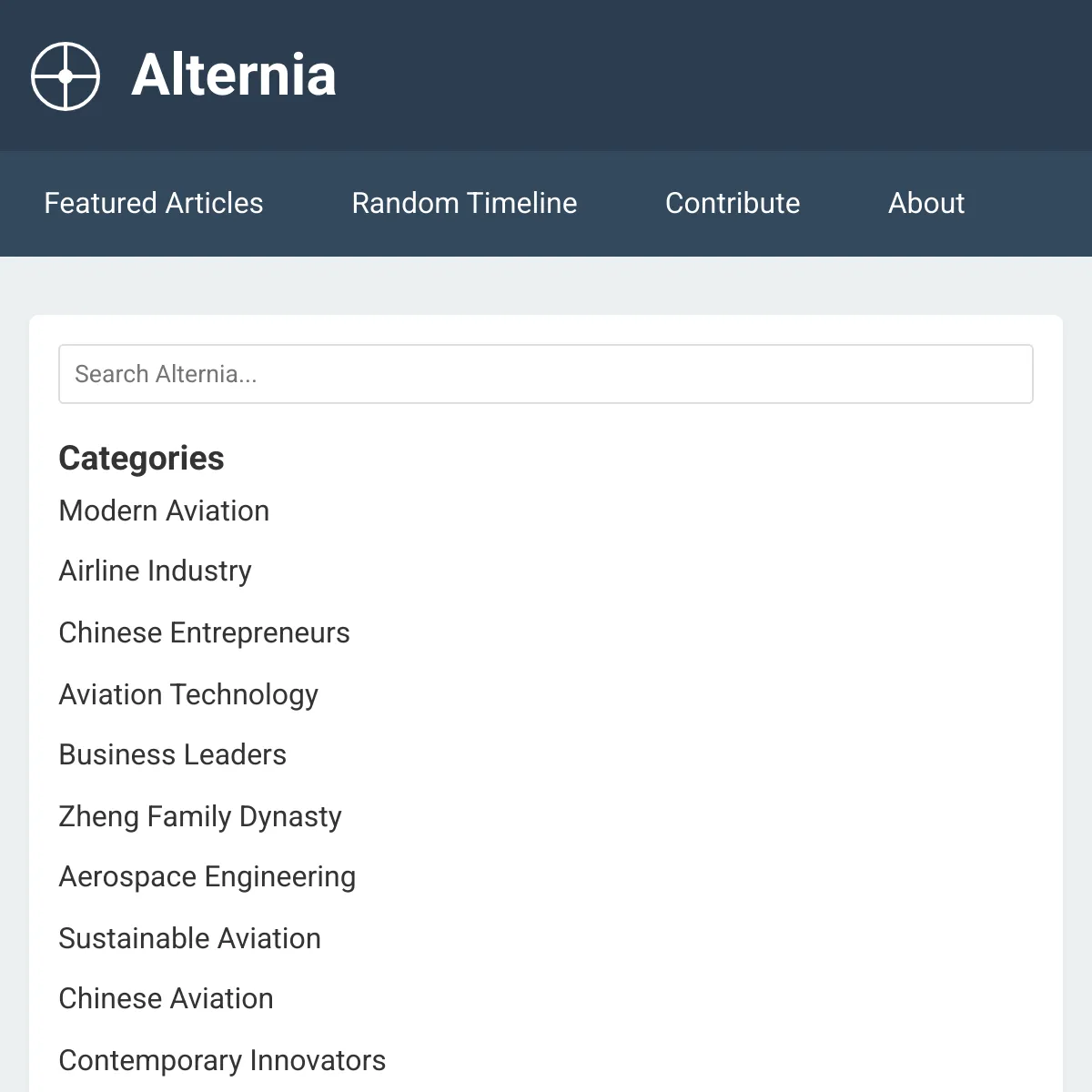Open the Aerospace Engineering category
The width and height of the screenshot is (1092, 1092).
tap(207, 877)
